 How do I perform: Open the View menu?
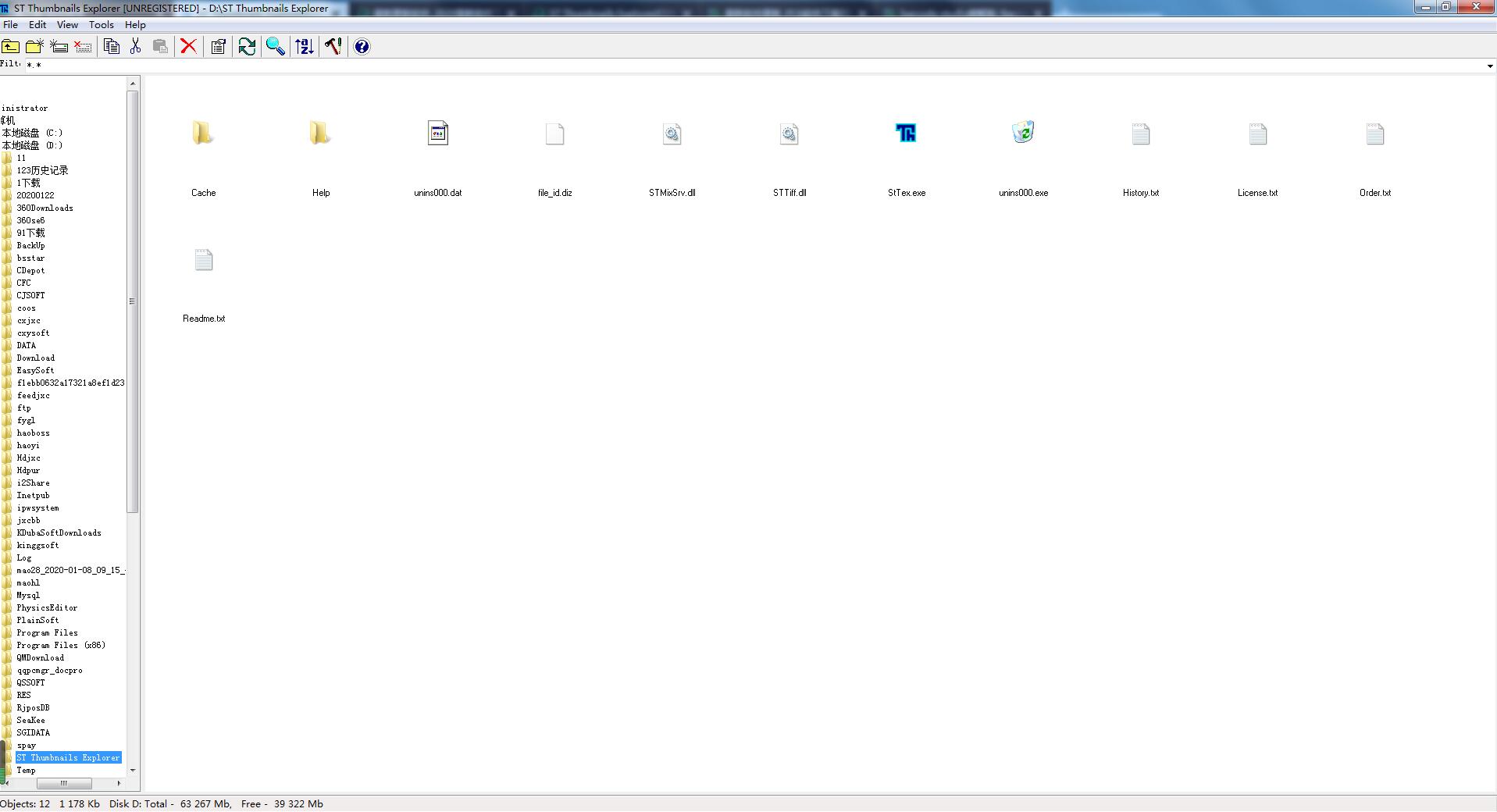(67, 25)
